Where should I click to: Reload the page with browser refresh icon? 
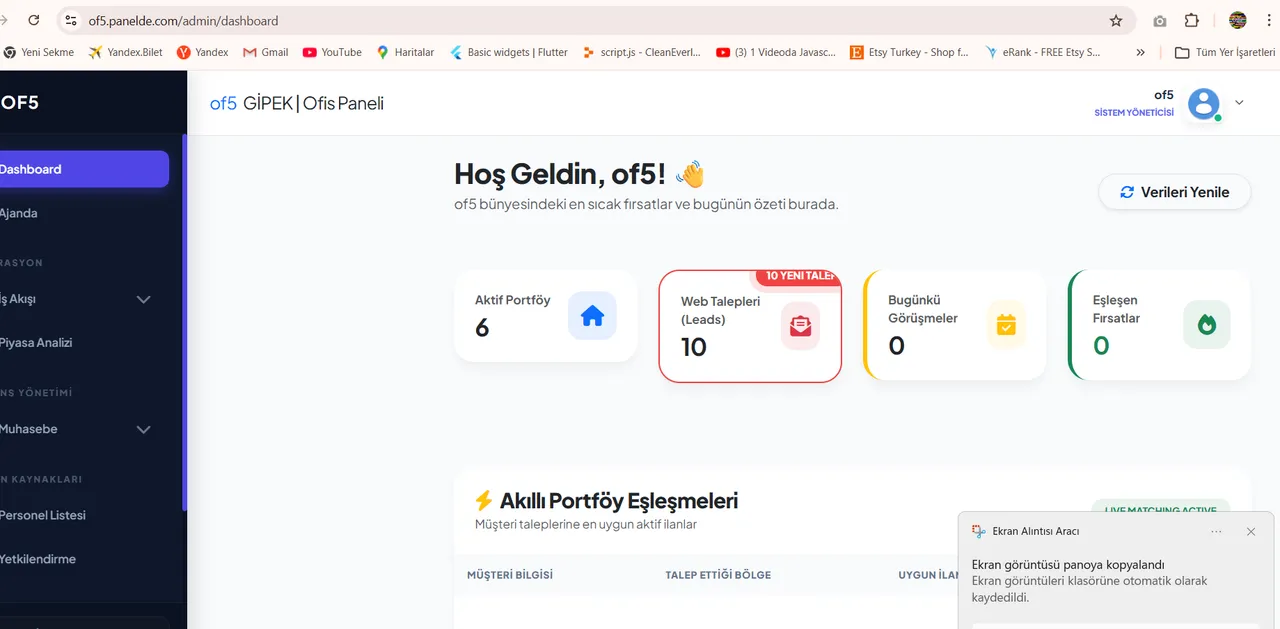(34, 20)
